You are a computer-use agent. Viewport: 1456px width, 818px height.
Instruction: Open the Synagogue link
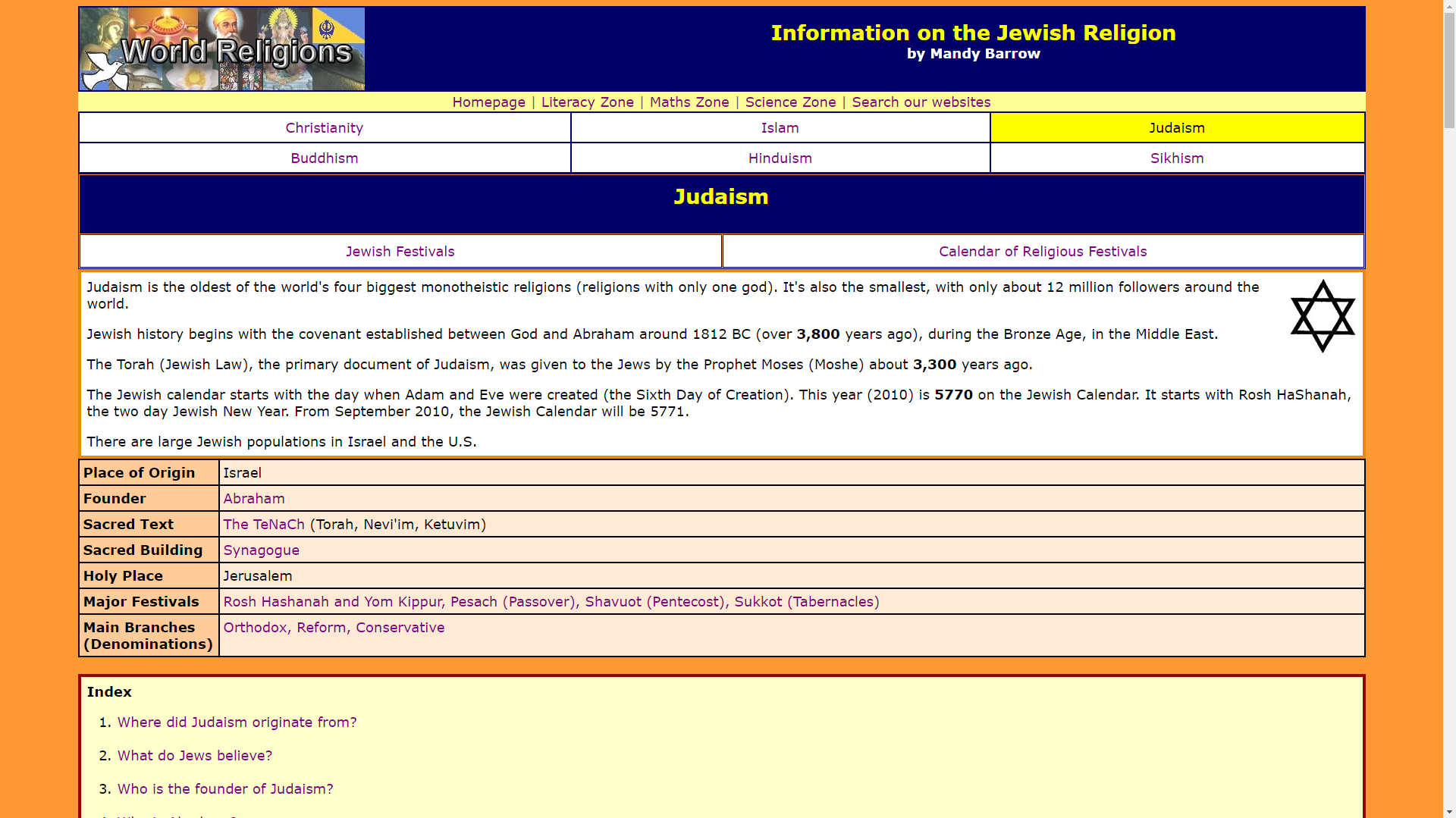(x=261, y=550)
